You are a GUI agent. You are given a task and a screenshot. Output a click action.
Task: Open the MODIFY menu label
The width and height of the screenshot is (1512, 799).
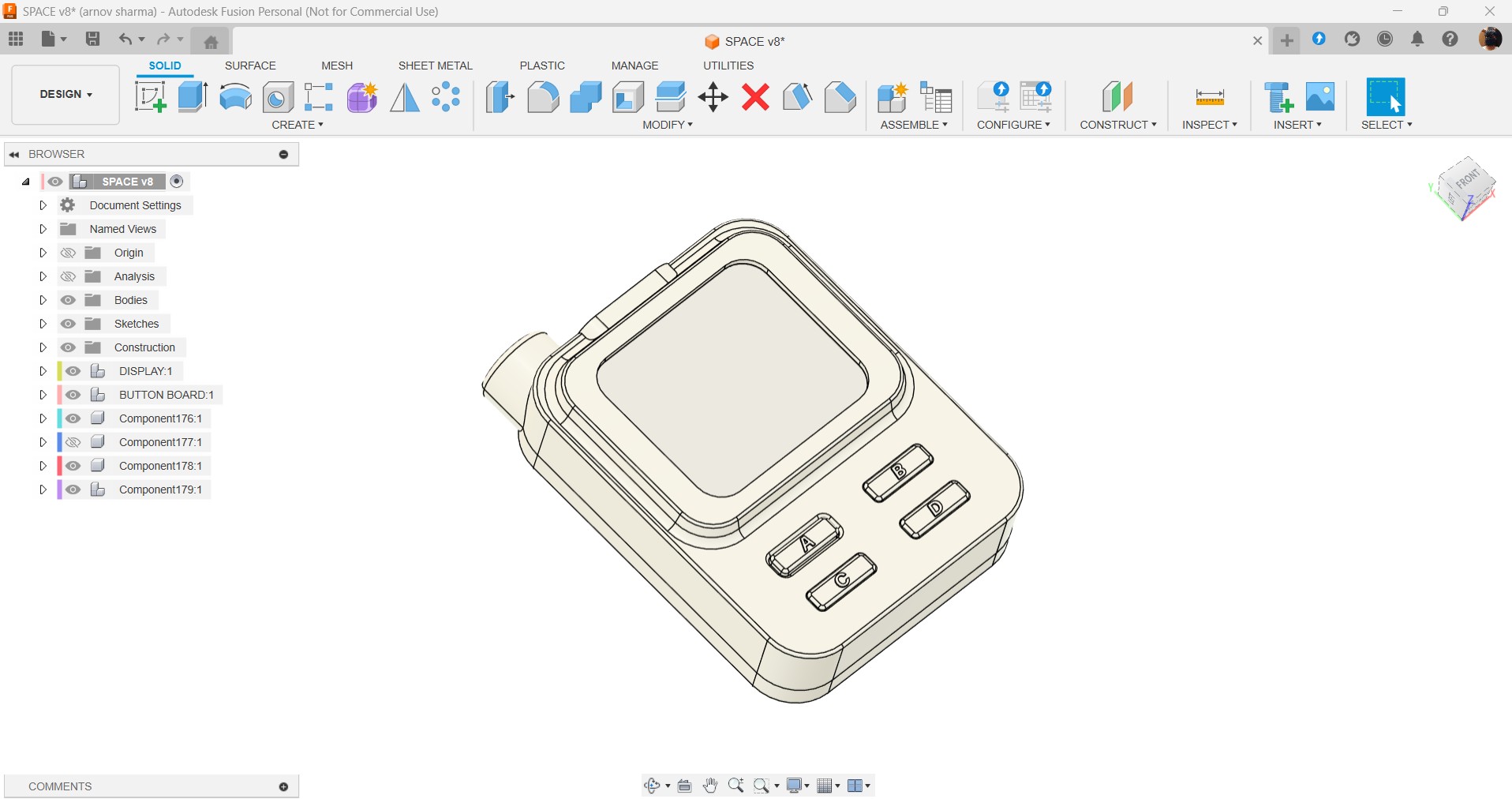click(667, 125)
